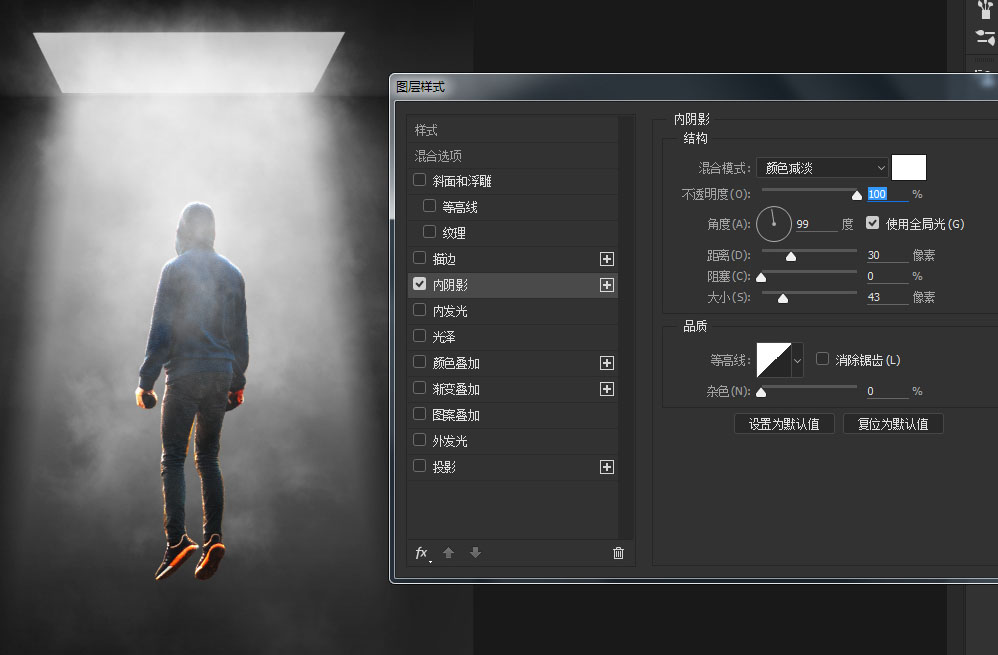Screen dimensions: 998x655
Task: Open 光泽 settings row
Action: tap(512, 337)
